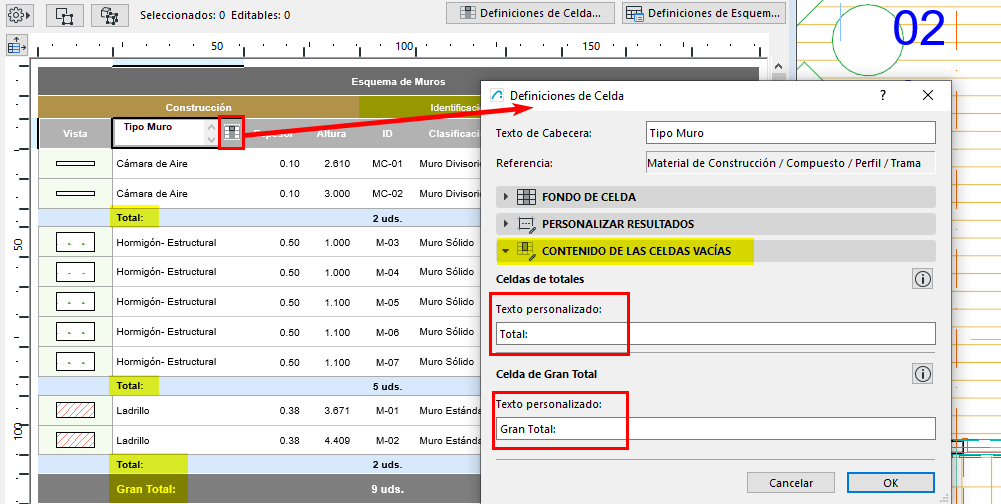Click the Contenido de Celdas Vacías icon
Image resolution: width=1001 pixels, height=504 pixels.
click(x=526, y=251)
